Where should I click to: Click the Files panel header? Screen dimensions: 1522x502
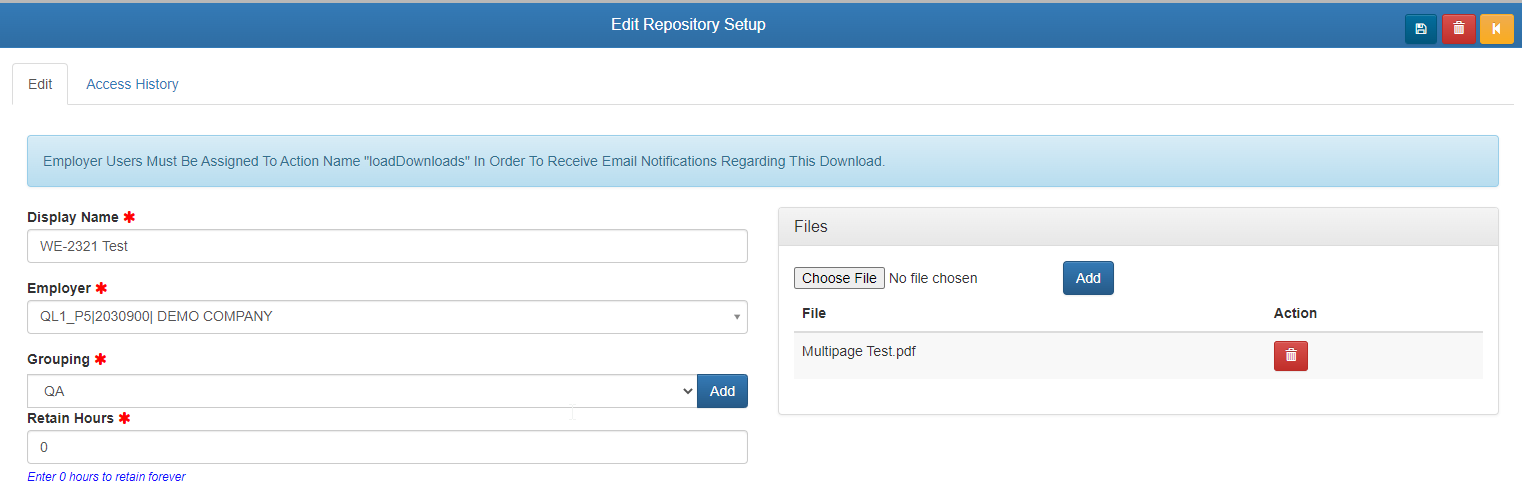point(1137,227)
